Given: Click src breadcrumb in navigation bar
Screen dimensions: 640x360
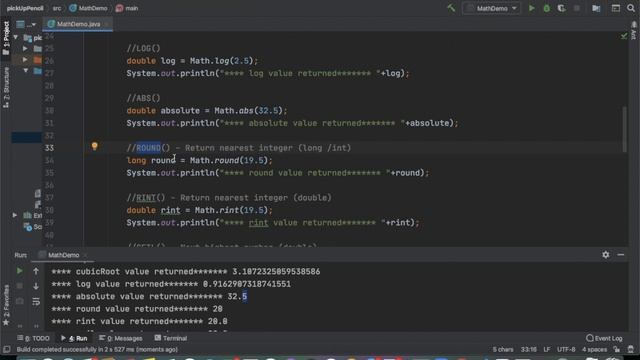Looking at the screenshot, I should click(x=57, y=8).
